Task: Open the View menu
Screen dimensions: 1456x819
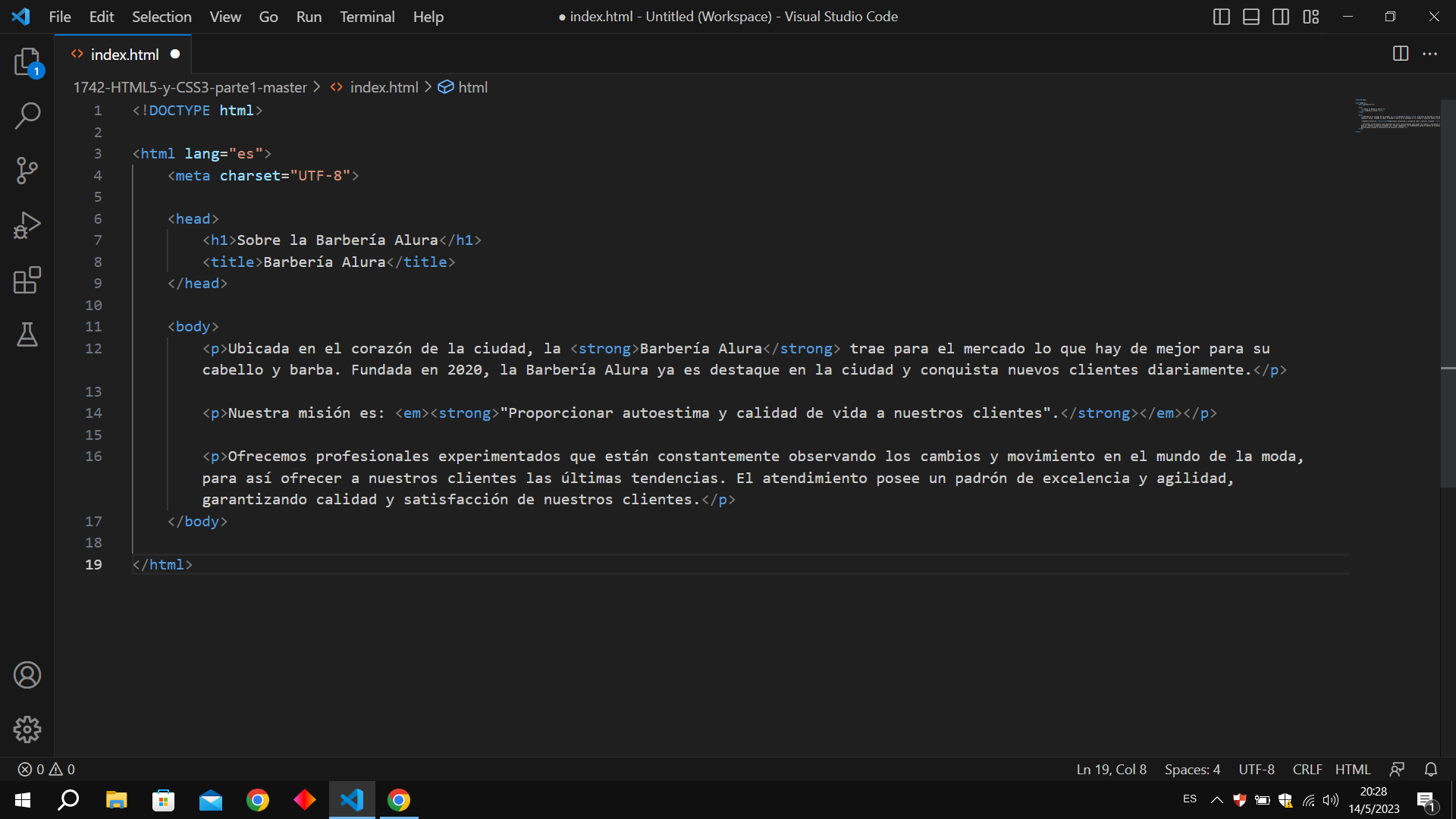Action: [x=225, y=17]
